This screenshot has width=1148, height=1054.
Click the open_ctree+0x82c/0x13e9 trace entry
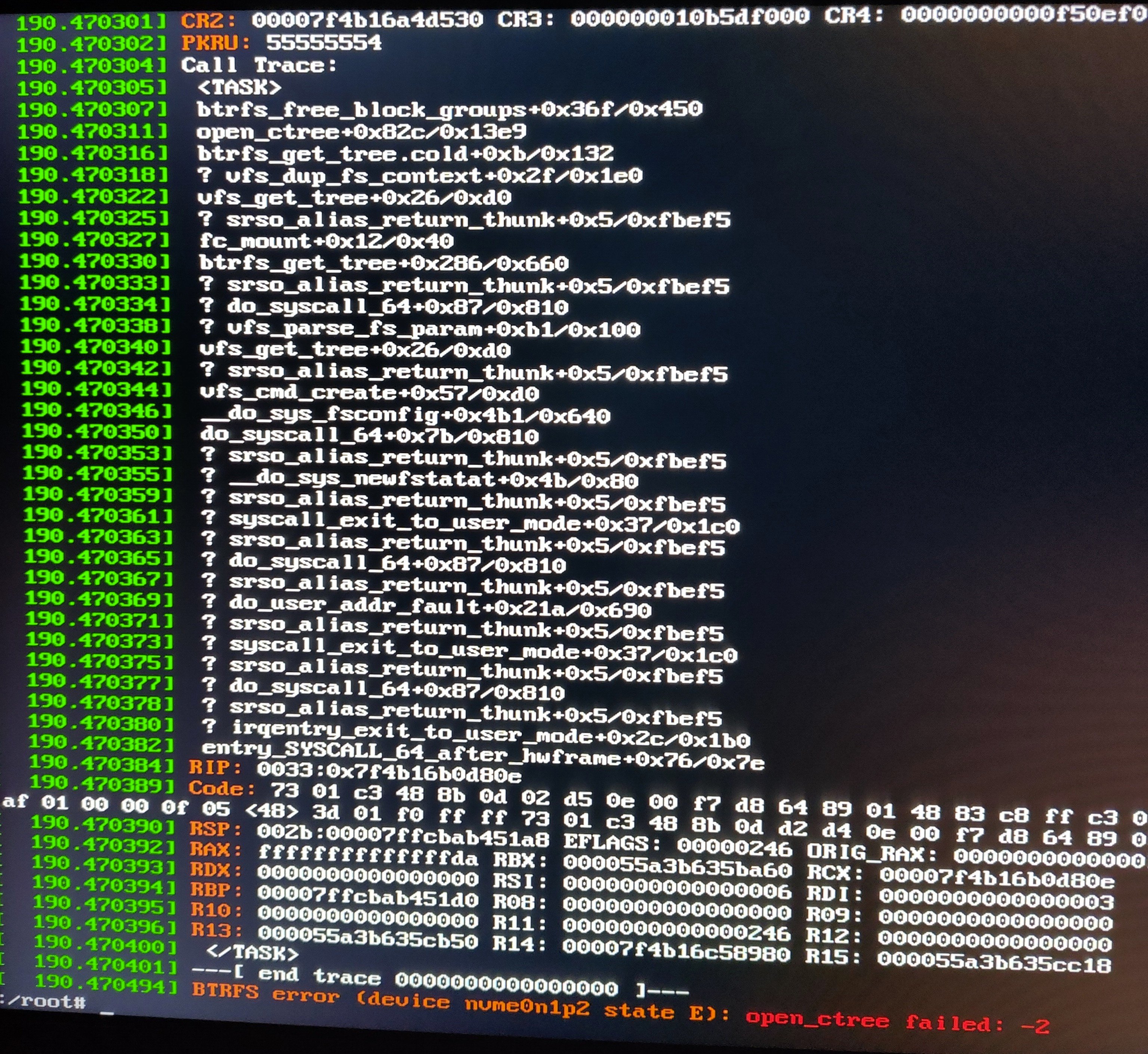point(361,132)
